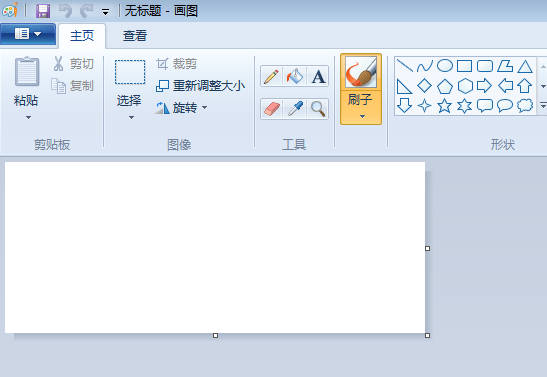This screenshot has width=547, height=377.
Task: Pick the Eraser tool
Action: click(x=271, y=109)
